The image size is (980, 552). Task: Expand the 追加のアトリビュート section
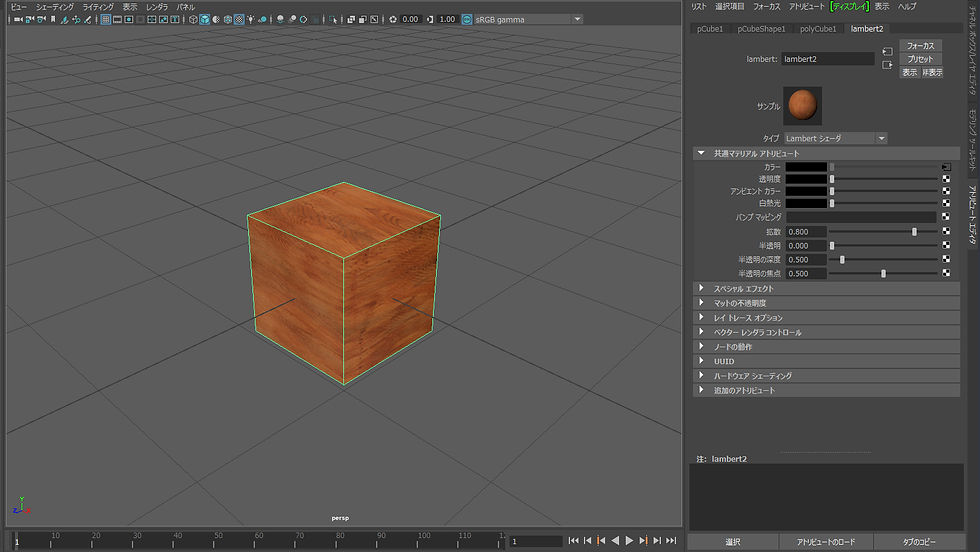pos(826,390)
